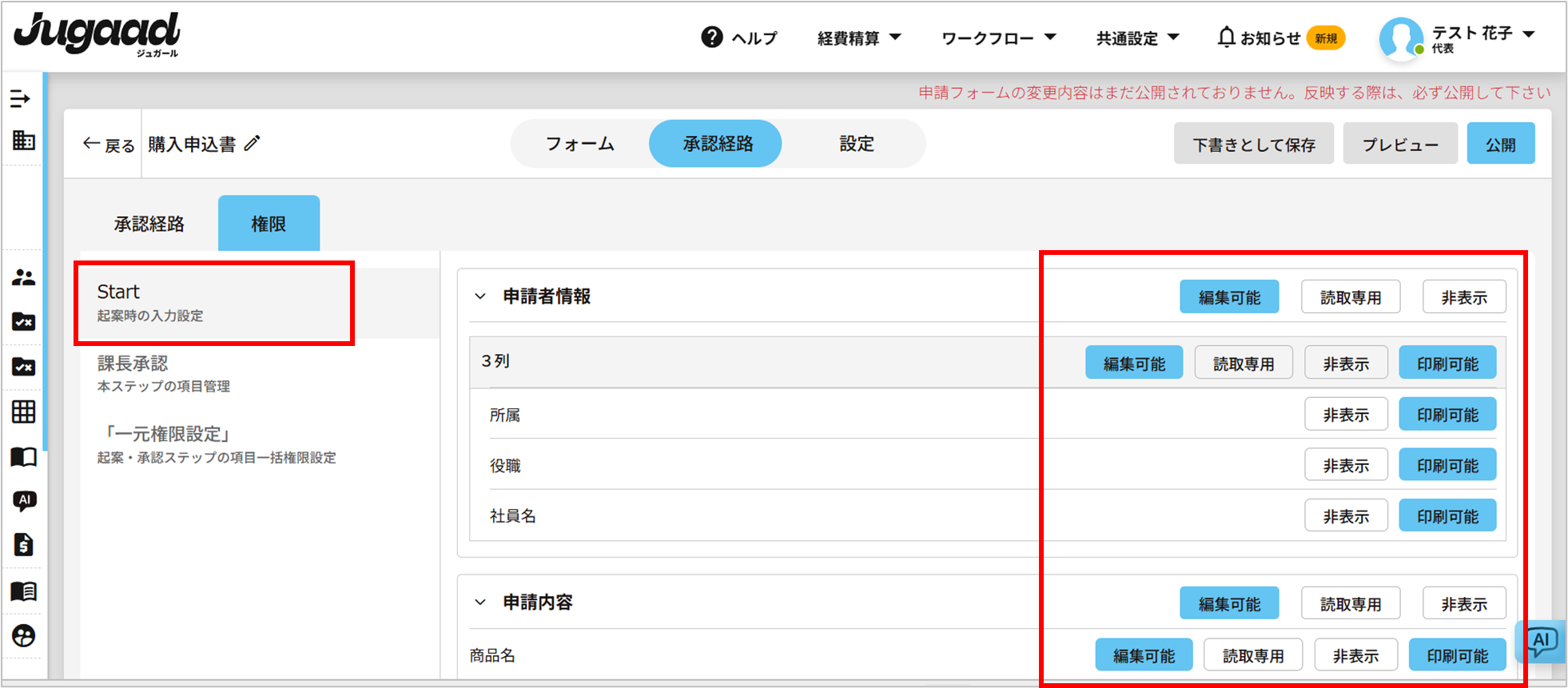
Task: Toggle 印刷可能 for the 所属 field
Action: tap(1447, 415)
